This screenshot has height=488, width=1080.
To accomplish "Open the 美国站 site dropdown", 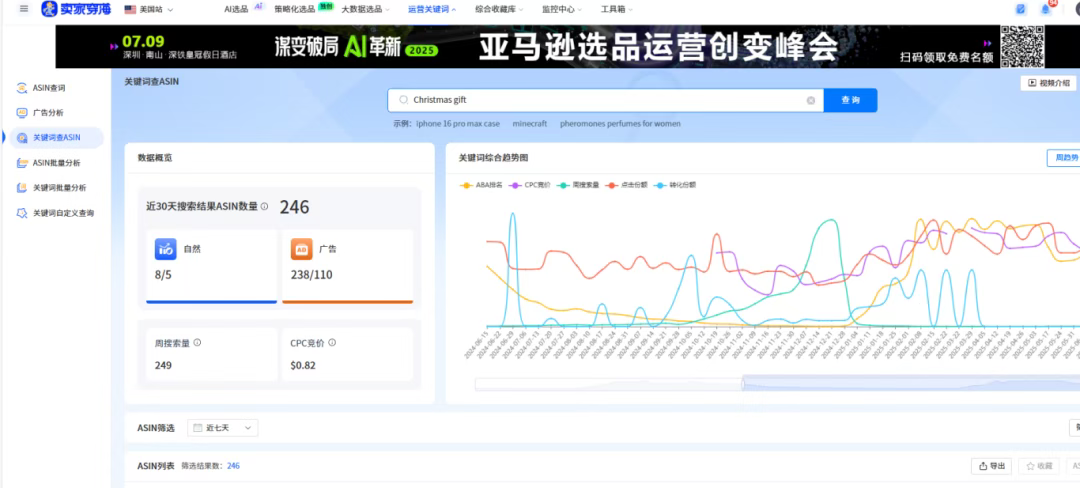I will (149, 10).
